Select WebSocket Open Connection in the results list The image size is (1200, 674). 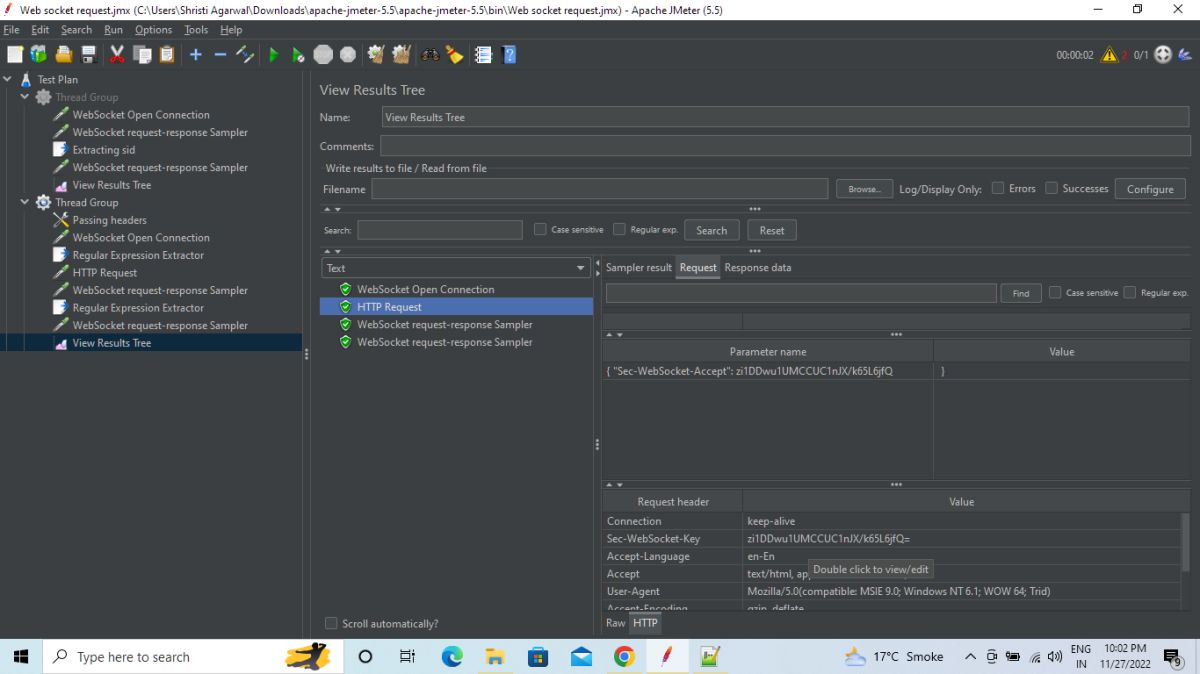[425, 289]
